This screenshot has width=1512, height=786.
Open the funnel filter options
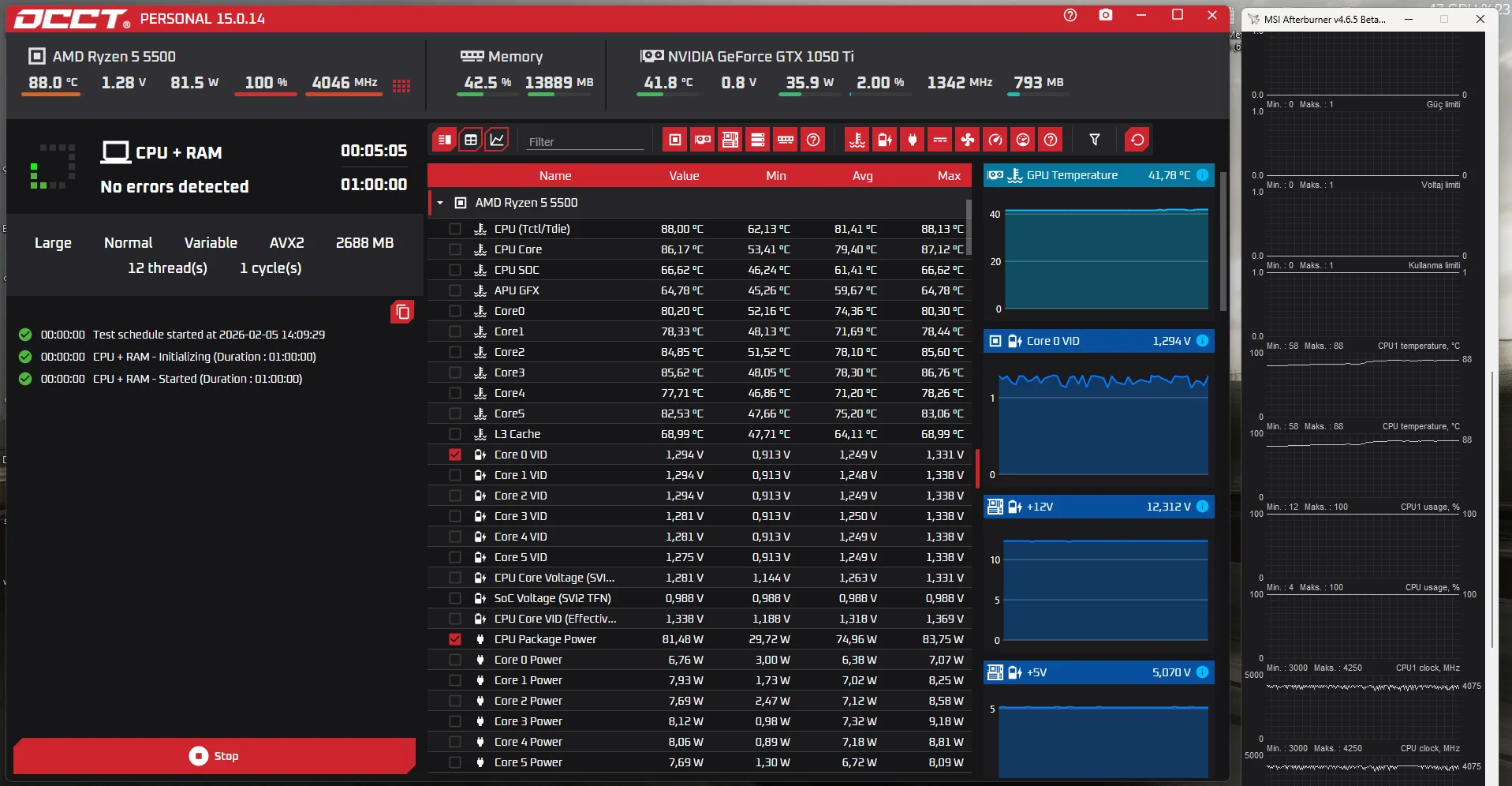click(x=1095, y=140)
